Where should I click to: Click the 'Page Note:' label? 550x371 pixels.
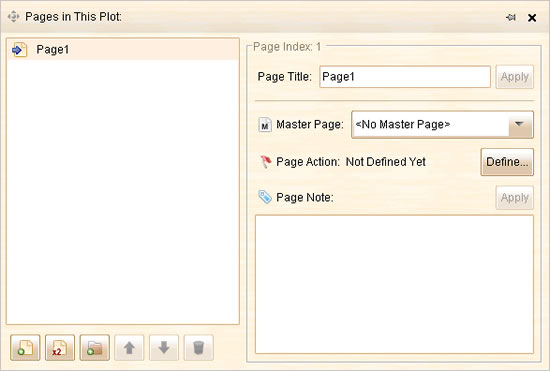(x=305, y=197)
